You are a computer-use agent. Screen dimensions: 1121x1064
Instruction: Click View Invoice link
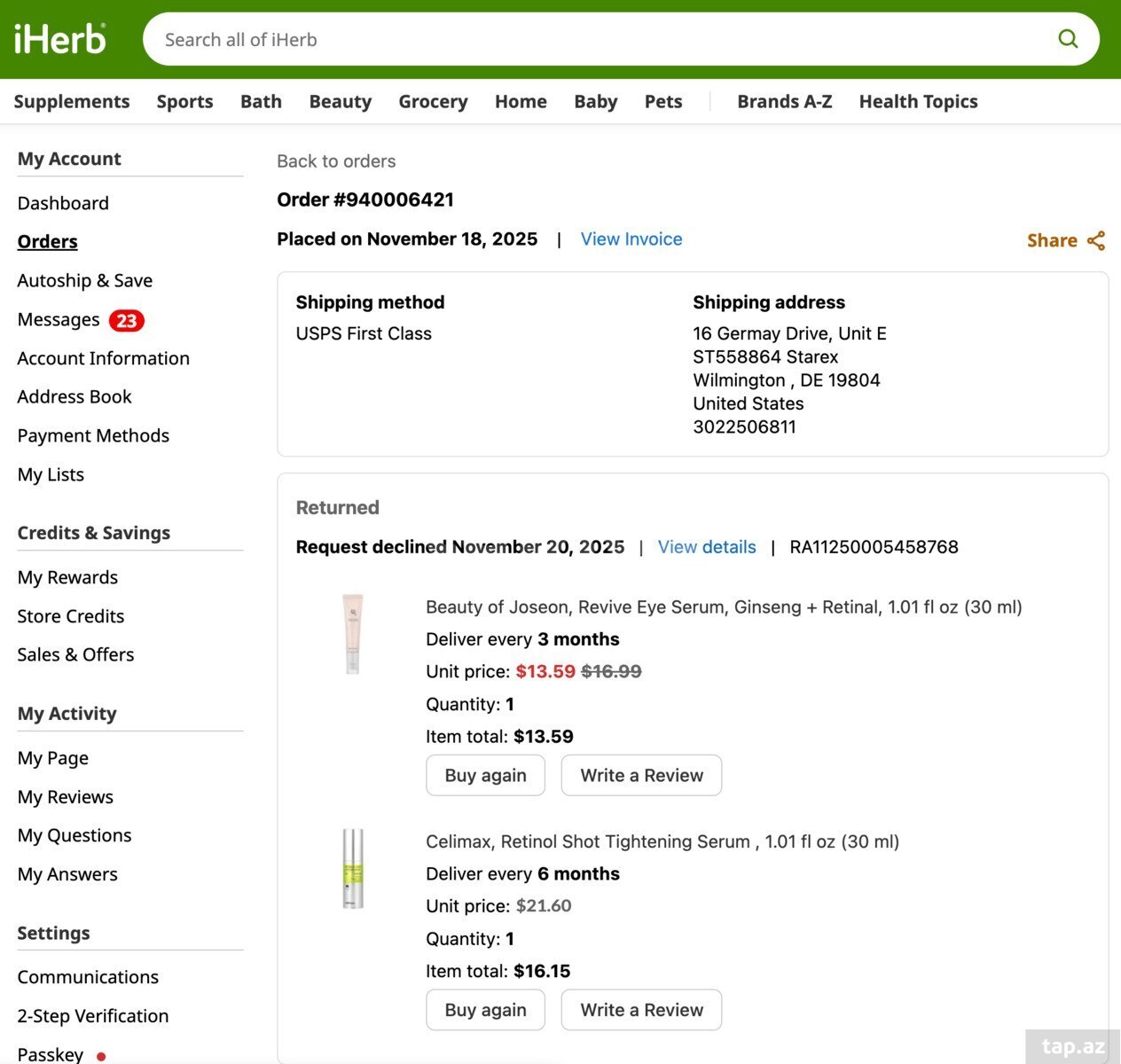click(631, 239)
